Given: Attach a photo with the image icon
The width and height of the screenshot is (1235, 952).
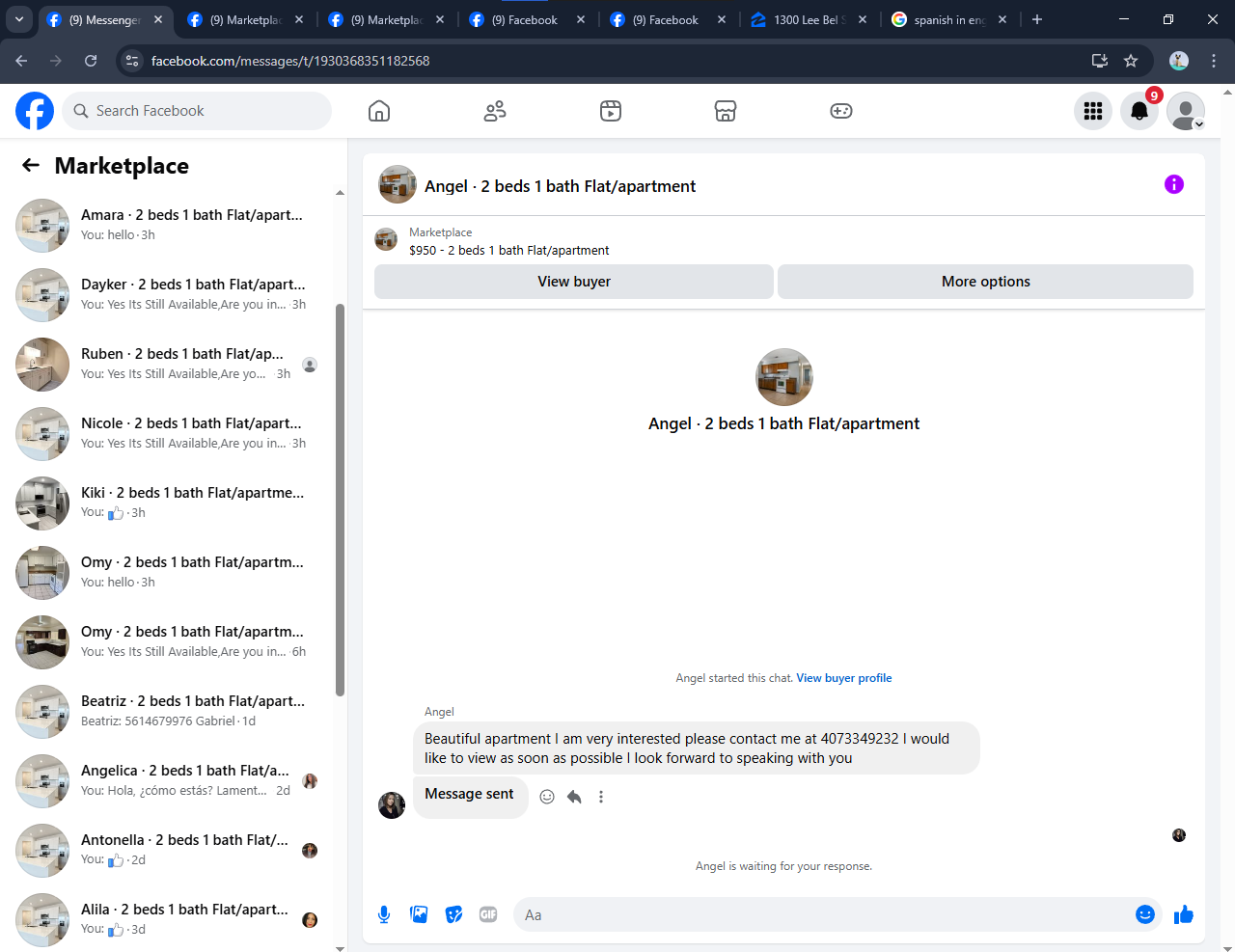Looking at the screenshot, I should [419, 914].
